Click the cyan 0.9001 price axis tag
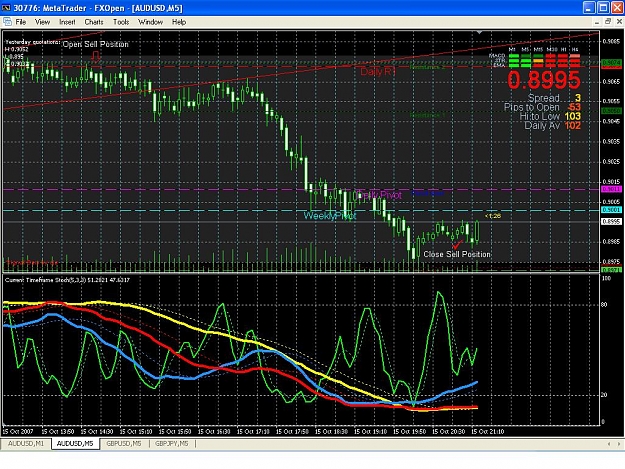 coord(611,210)
